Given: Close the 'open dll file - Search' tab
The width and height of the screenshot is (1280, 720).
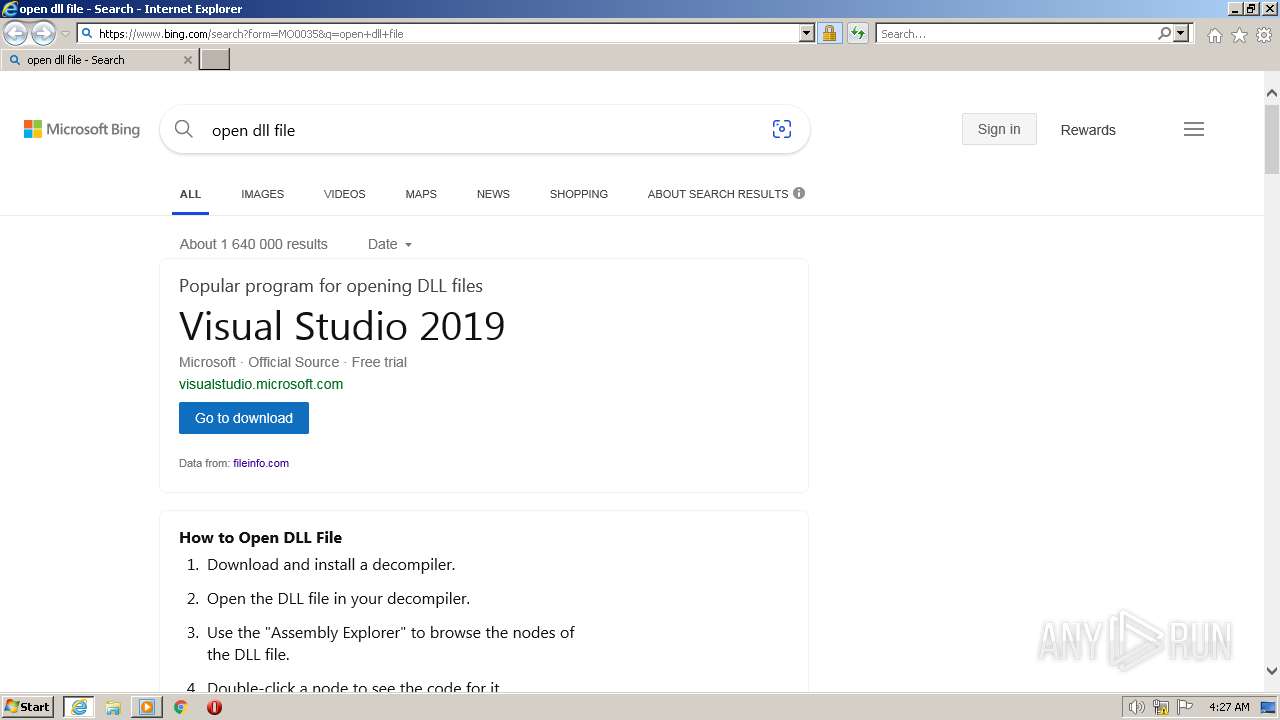Looking at the screenshot, I should pyautogui.click(x=187, y=60).
